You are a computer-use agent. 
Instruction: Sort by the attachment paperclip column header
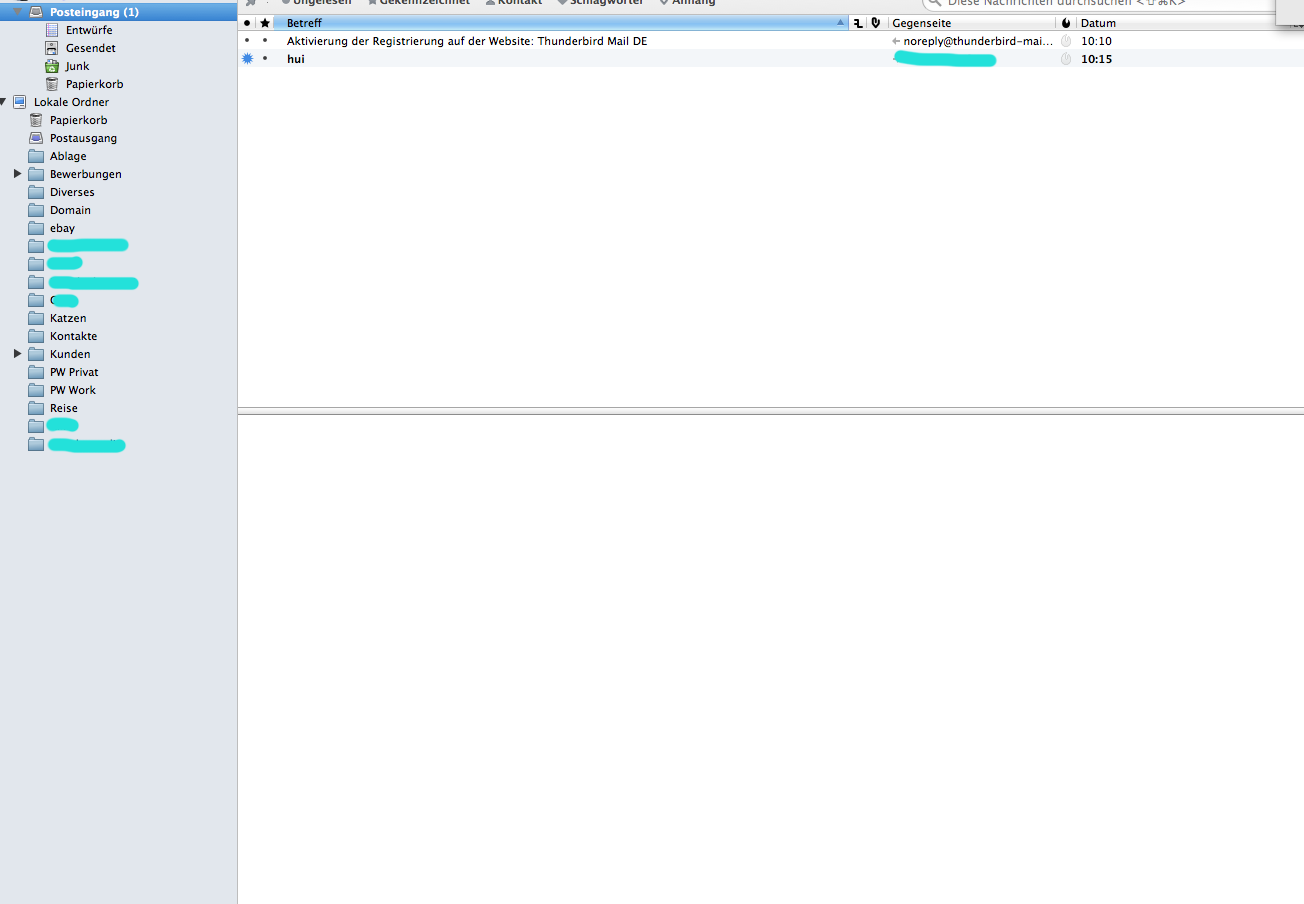click(x=877, y=23)
